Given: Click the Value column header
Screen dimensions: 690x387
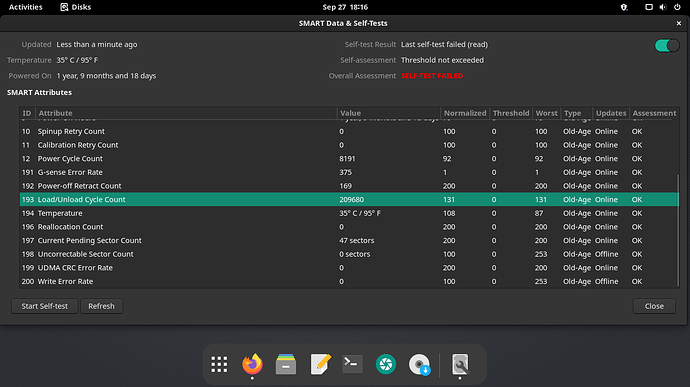Looking at the screenshot, I should 389,113.
